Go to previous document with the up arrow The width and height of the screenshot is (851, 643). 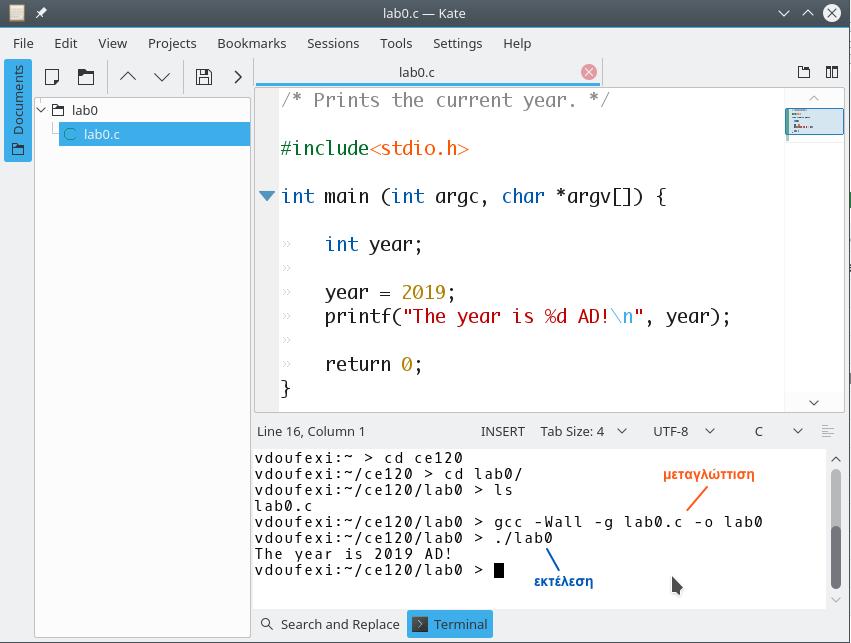click(x=128, y=77)
